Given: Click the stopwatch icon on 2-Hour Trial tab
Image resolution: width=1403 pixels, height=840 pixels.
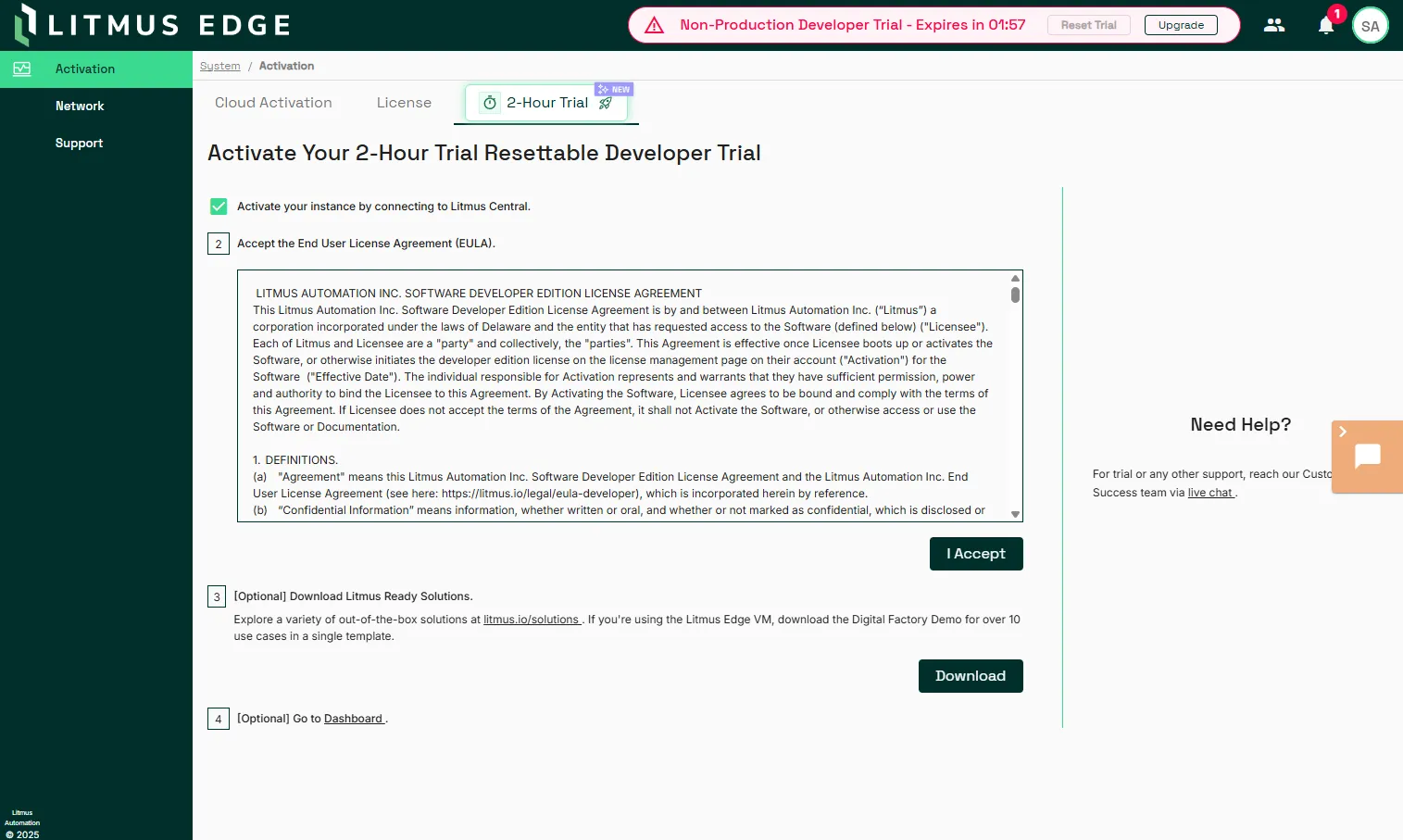Looking at the screenshot, I should pos(490,103).
